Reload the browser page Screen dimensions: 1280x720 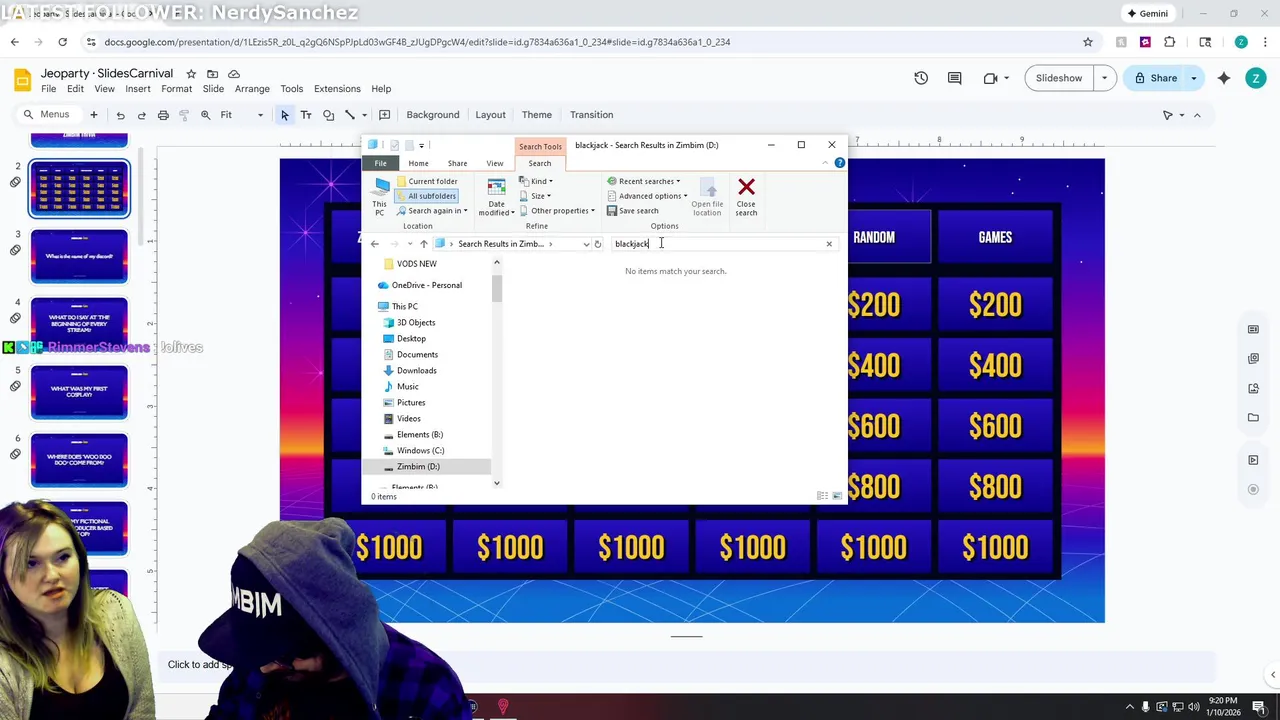pos(62,42)
